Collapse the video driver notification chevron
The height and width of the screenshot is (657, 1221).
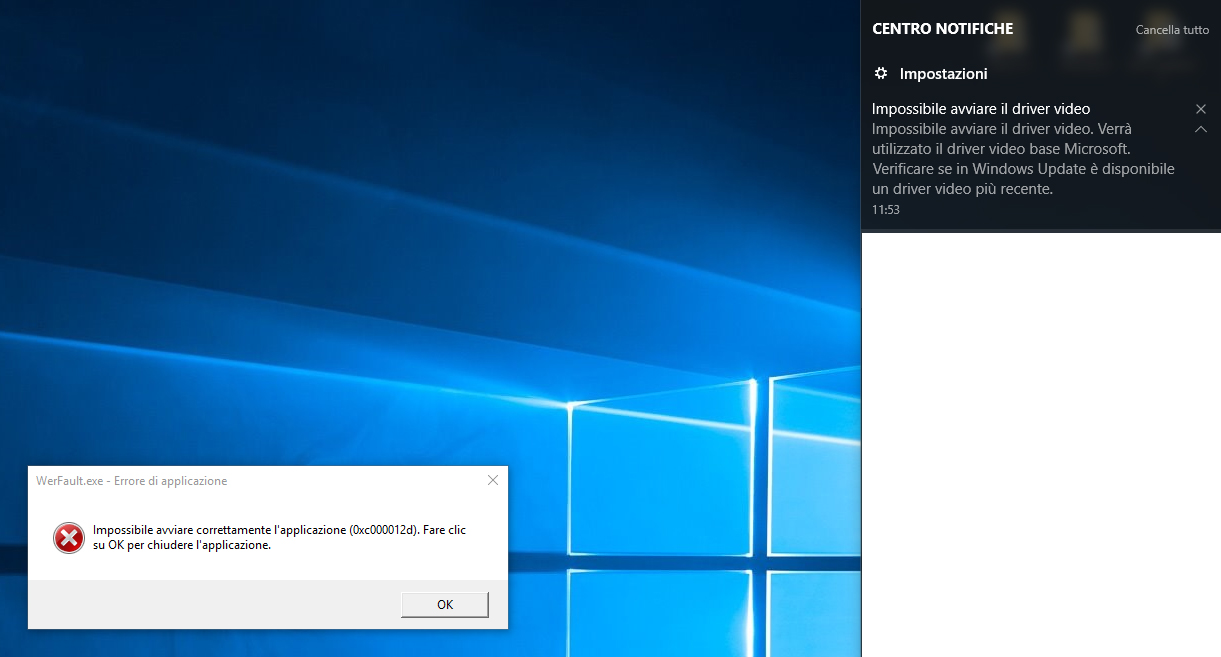click(x=1201, y=130)
